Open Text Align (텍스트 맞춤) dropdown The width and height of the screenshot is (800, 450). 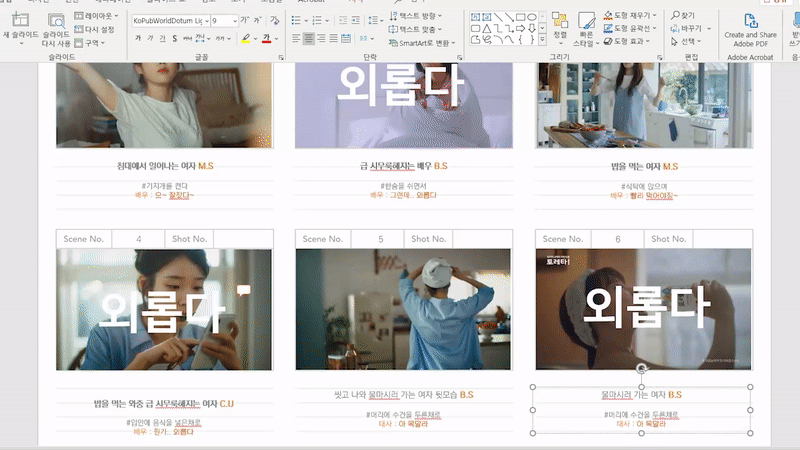pos(415,30)
